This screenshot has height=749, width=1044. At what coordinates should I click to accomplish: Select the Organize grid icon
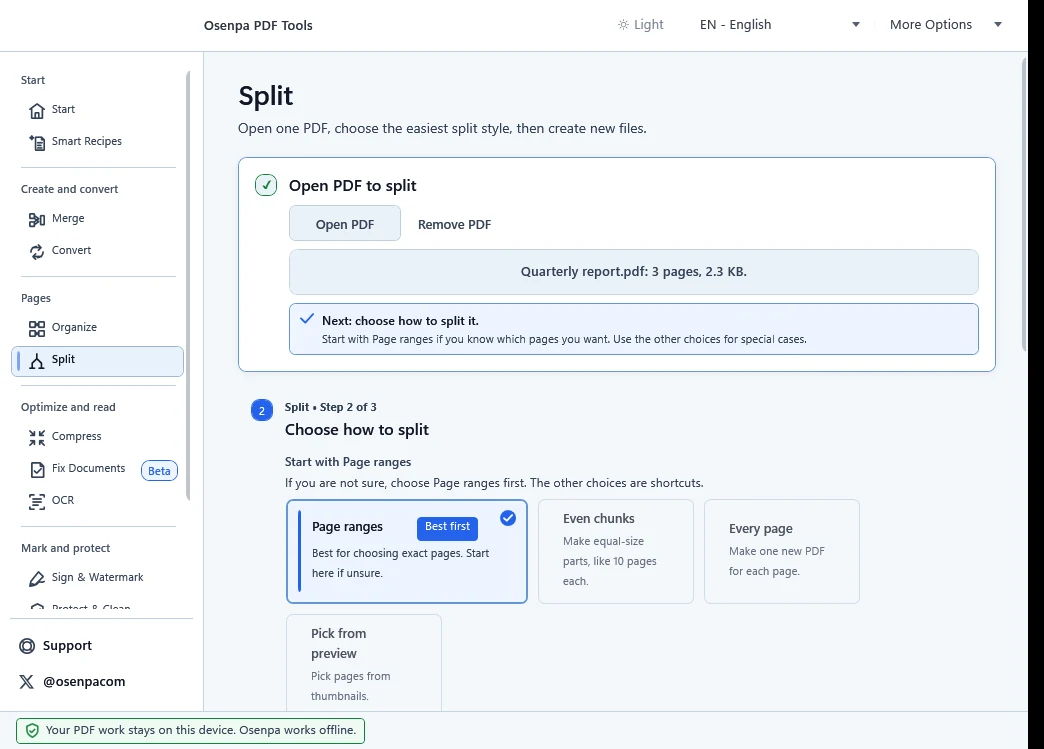click(37, 328)
